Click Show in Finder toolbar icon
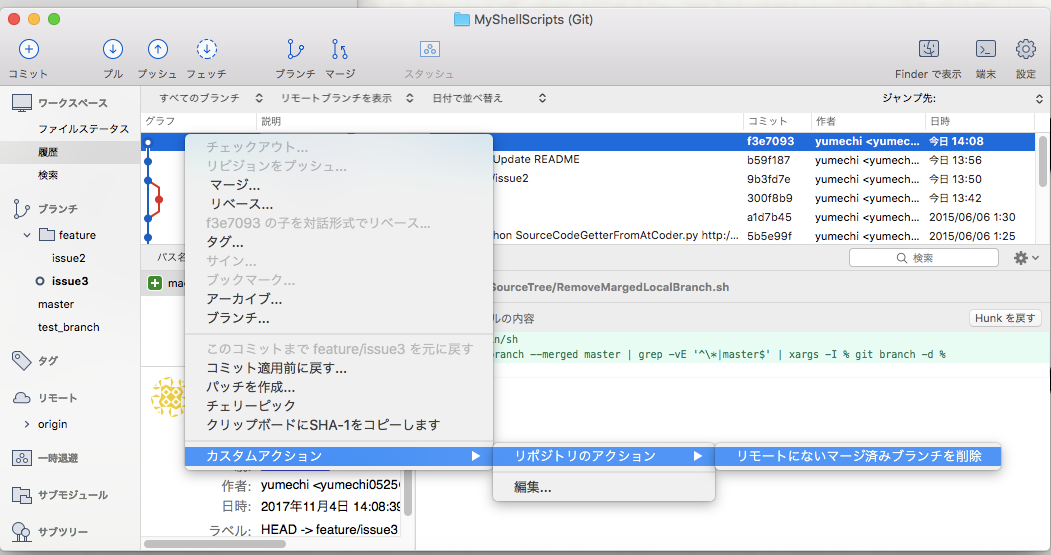Viewport: 1051px width, 555px height. (x=928, y=50)
